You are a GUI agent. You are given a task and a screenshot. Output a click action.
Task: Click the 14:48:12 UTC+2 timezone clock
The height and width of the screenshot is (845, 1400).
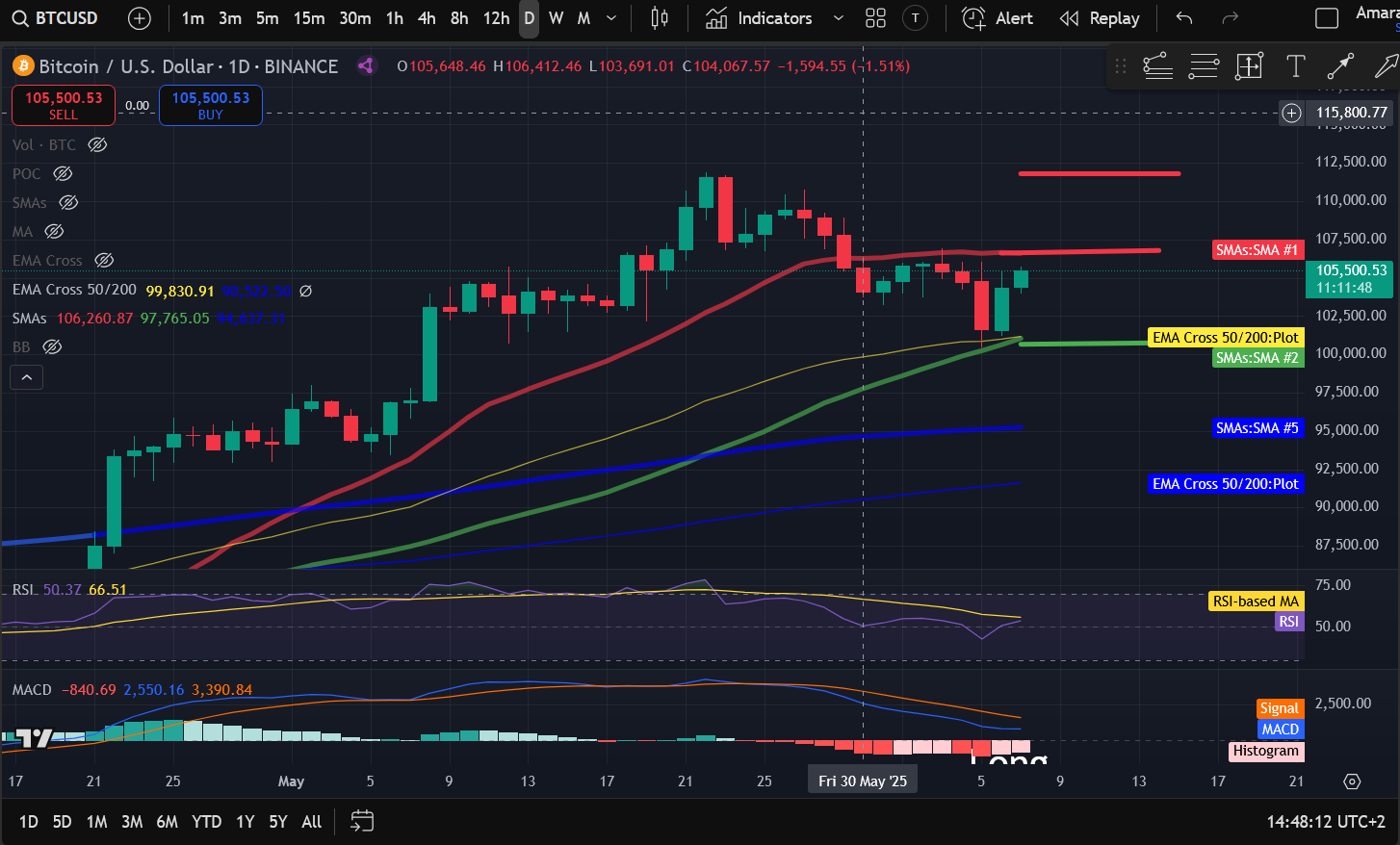[1325, 822]
